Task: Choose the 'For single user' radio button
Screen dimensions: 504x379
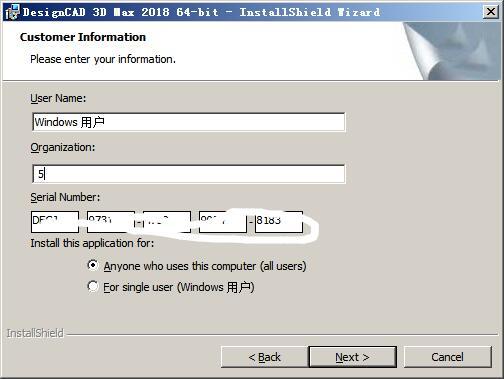Action: pyautogui.click(x=93, y=286)
